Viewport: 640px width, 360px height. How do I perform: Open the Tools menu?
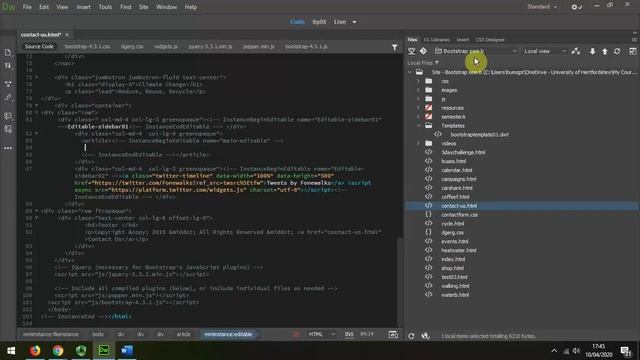(105, 7)
